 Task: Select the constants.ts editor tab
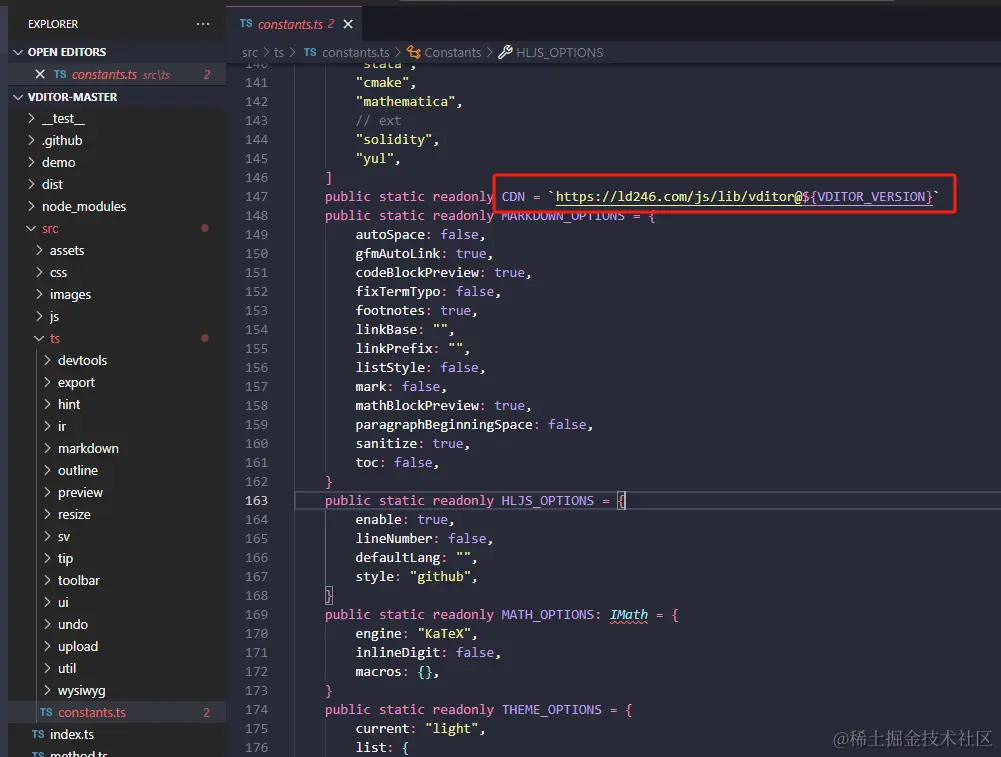pos(296,24)
